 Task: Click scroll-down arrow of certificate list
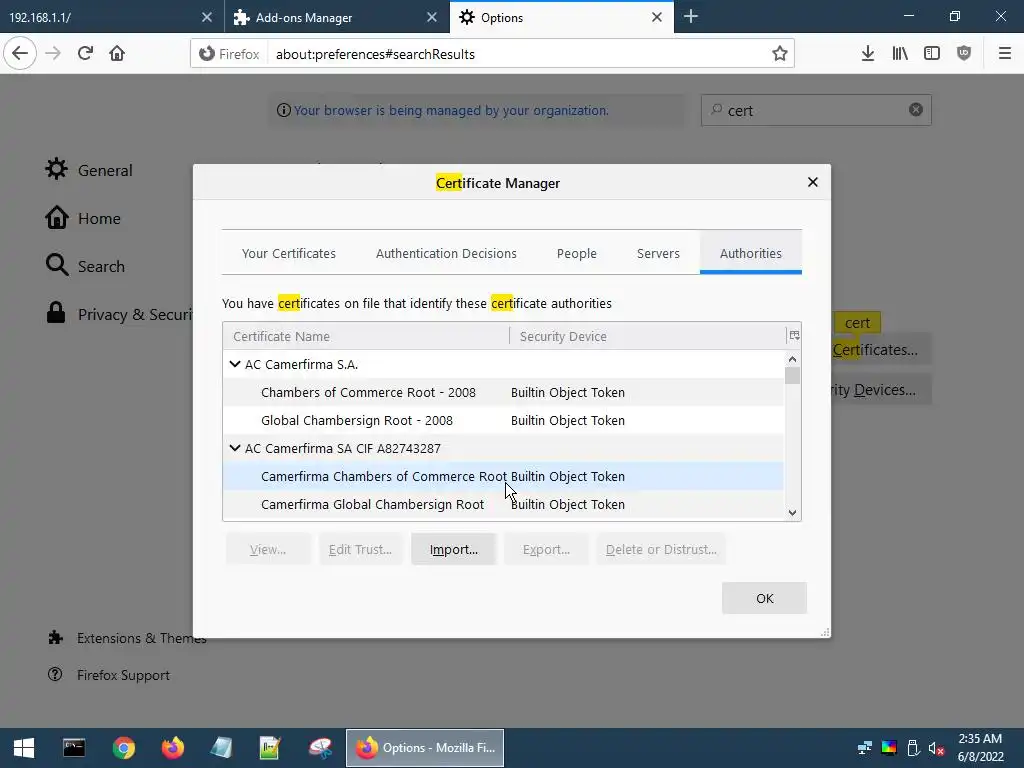click(x=792, y=513)
